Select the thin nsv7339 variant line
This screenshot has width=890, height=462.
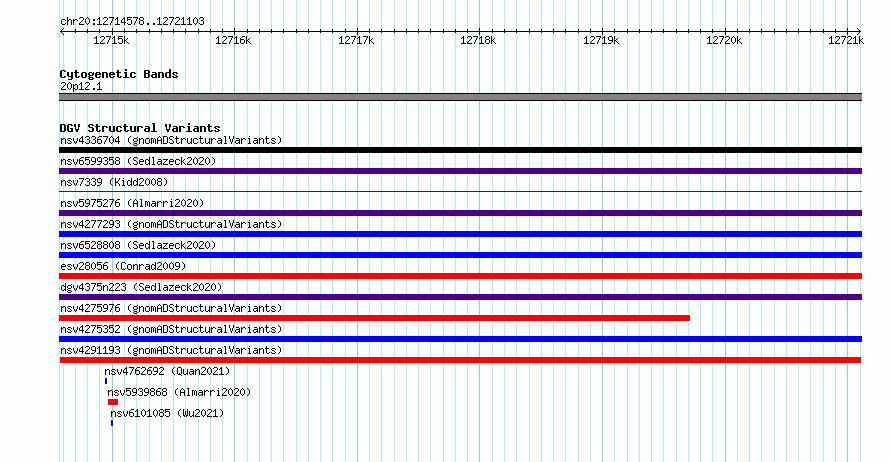coord(460,192)
